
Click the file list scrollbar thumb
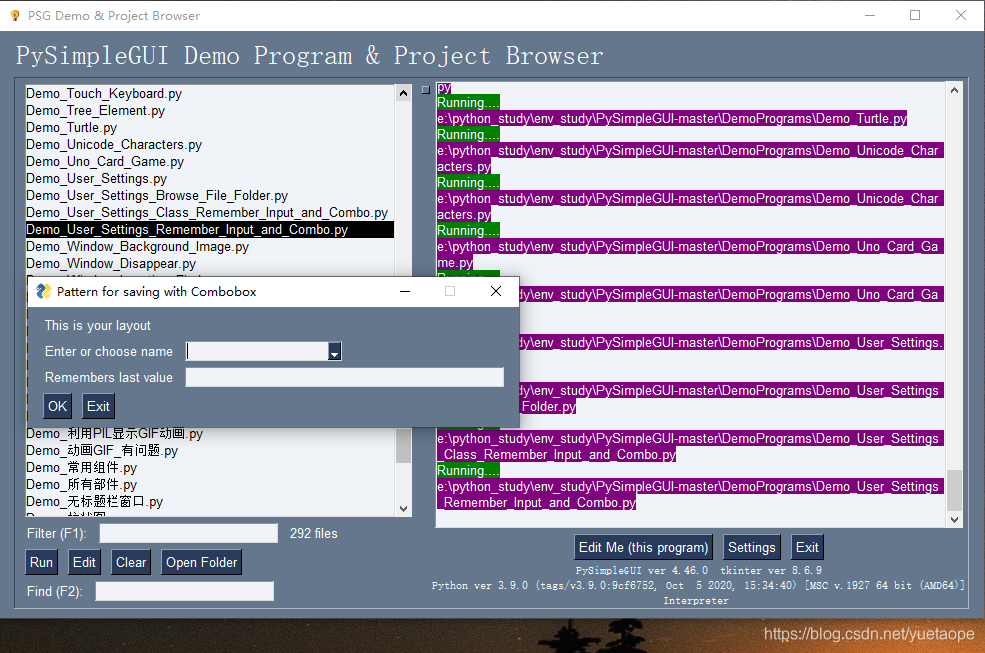(x=403, y=446)
